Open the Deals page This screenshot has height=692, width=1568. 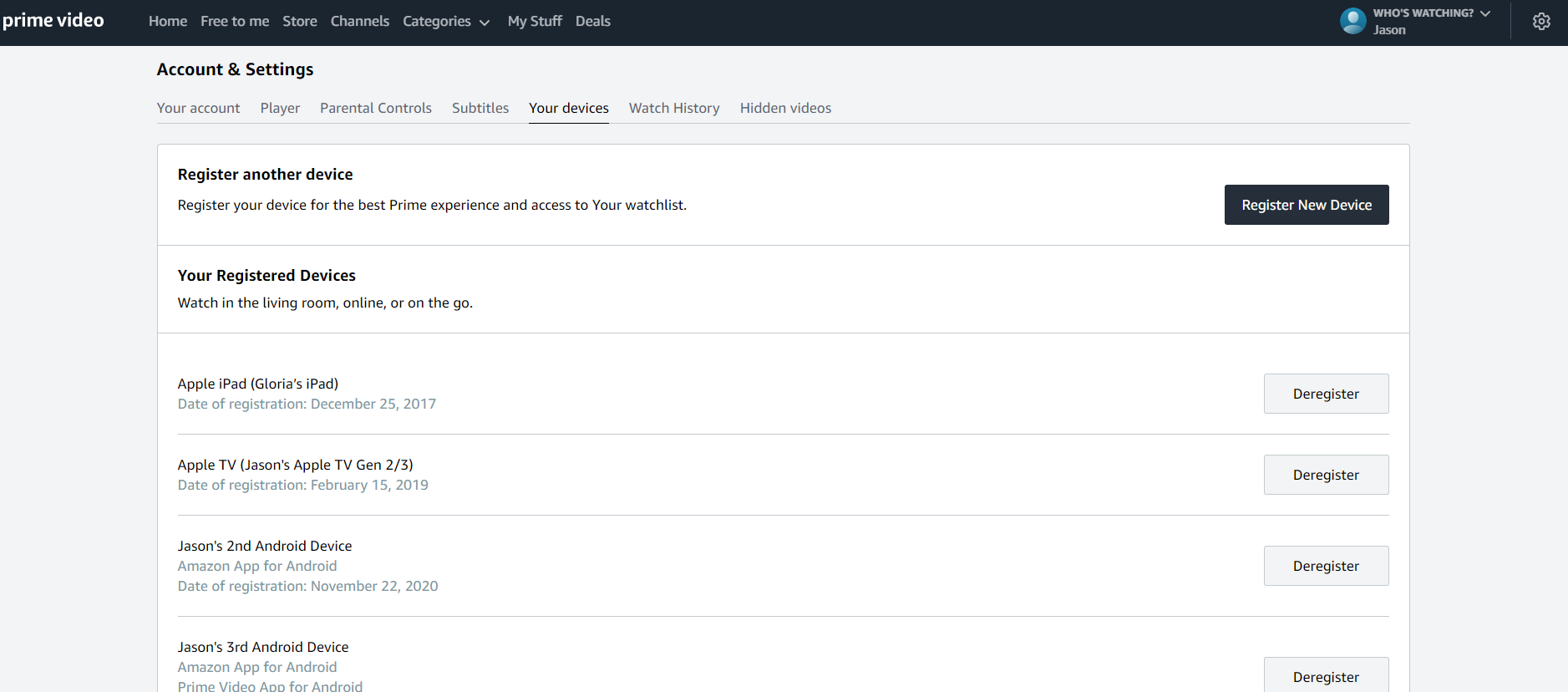593,22
